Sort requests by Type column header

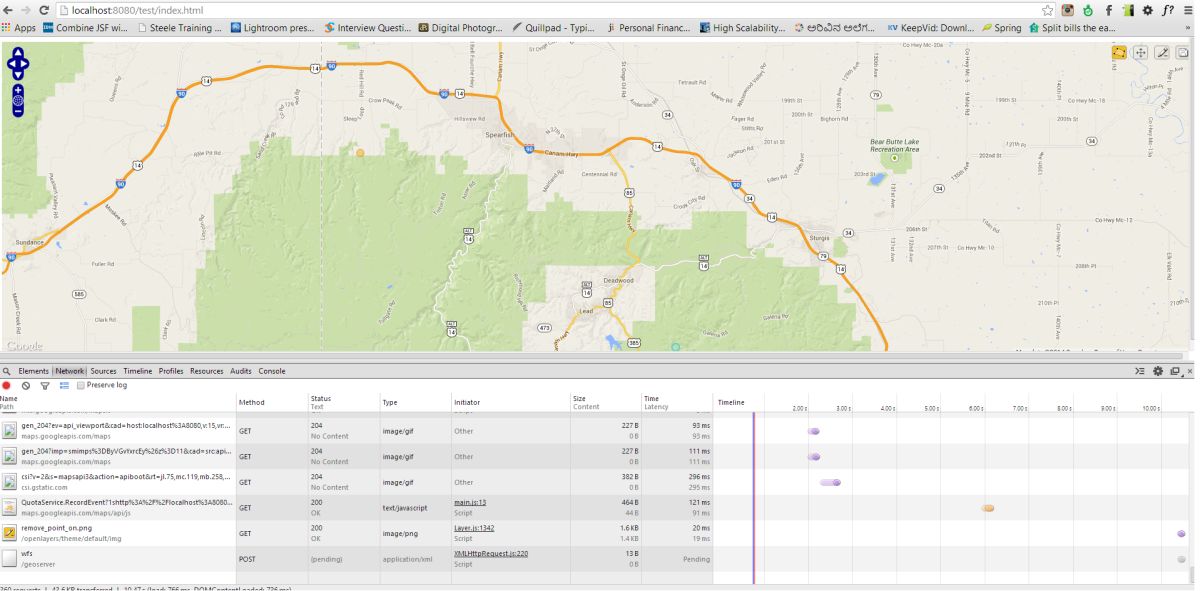click(414, 402)
